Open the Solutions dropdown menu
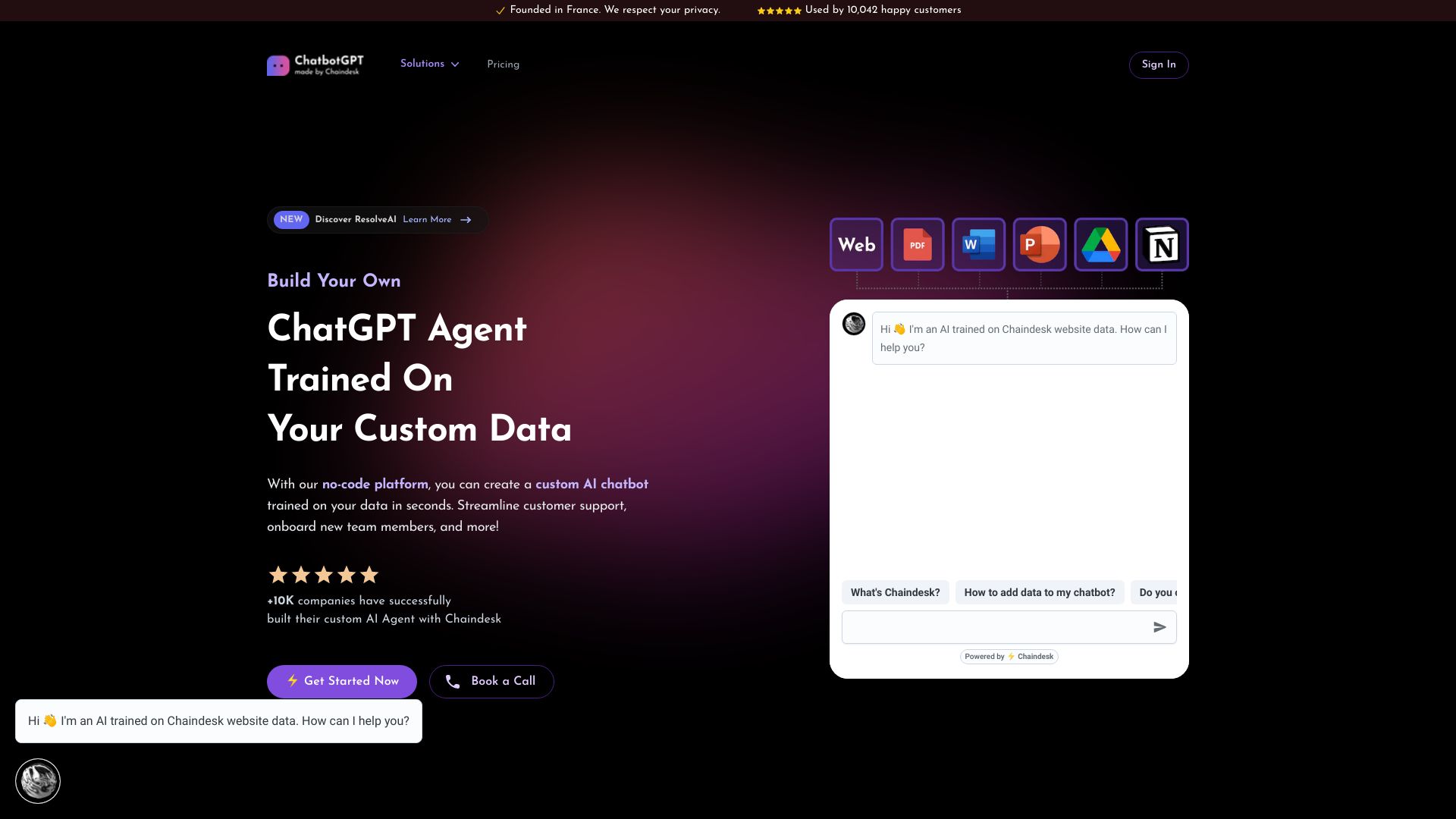 coord(429,64)
